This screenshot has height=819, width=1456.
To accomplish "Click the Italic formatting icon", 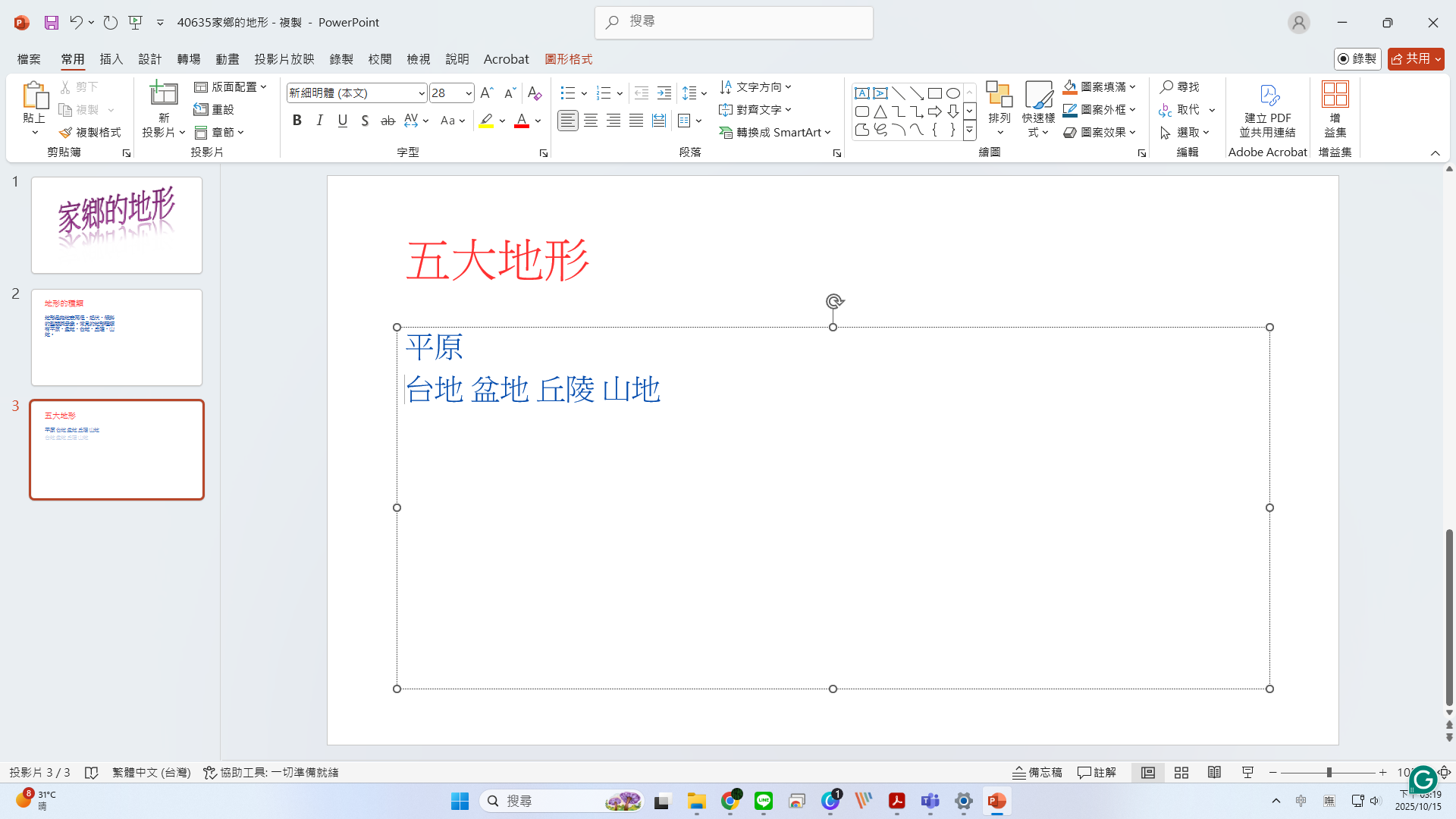I will coord(320,121).
